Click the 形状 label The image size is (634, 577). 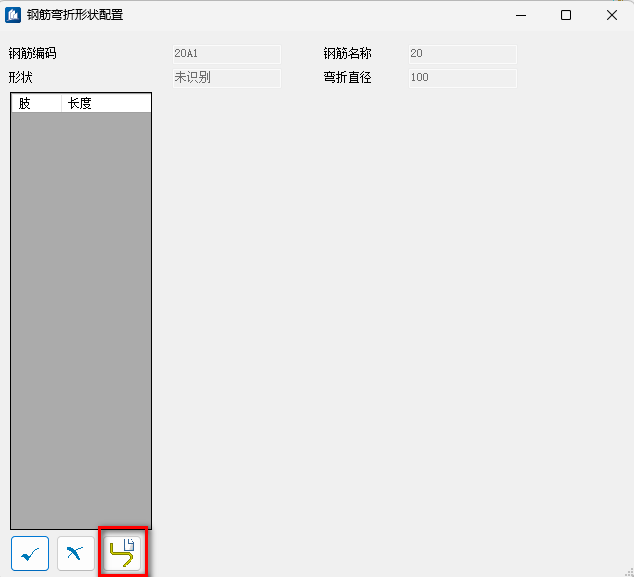coord(21,77)
